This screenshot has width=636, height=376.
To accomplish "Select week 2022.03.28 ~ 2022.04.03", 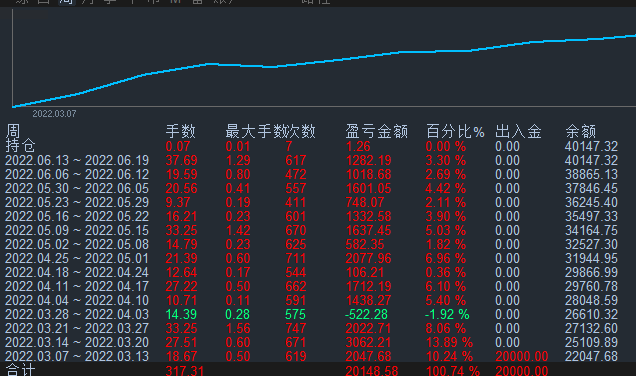I will pos(77,315).
